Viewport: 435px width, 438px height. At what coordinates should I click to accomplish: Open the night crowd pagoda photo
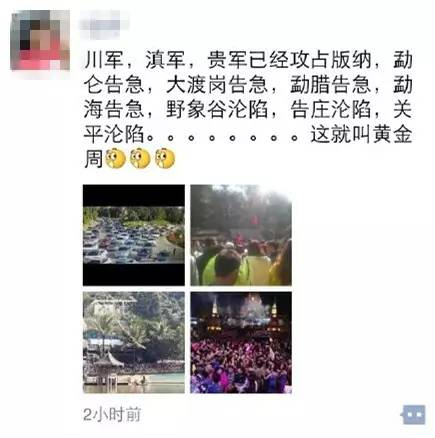241,342
